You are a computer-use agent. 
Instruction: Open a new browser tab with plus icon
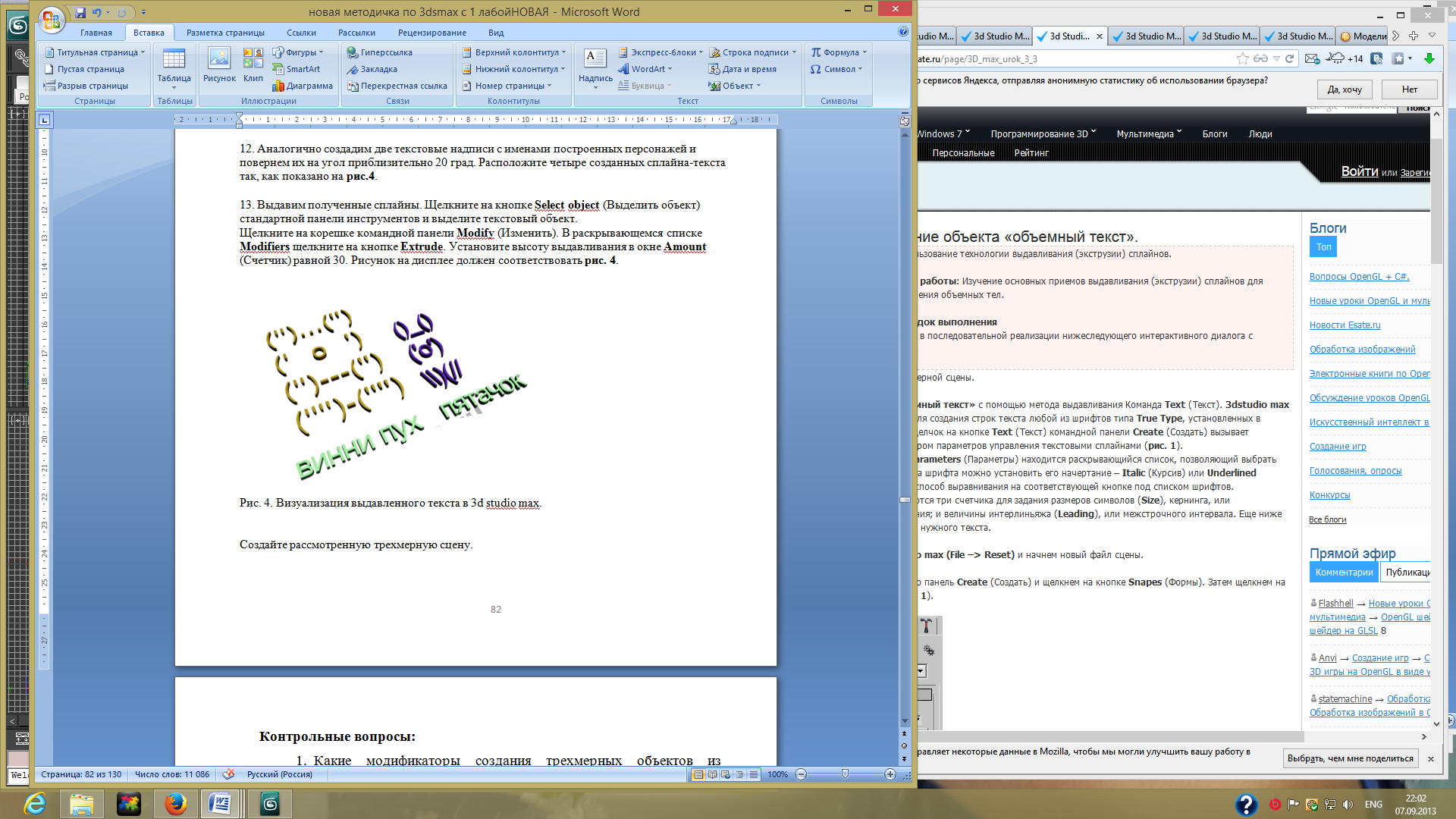coord(1414,36)
